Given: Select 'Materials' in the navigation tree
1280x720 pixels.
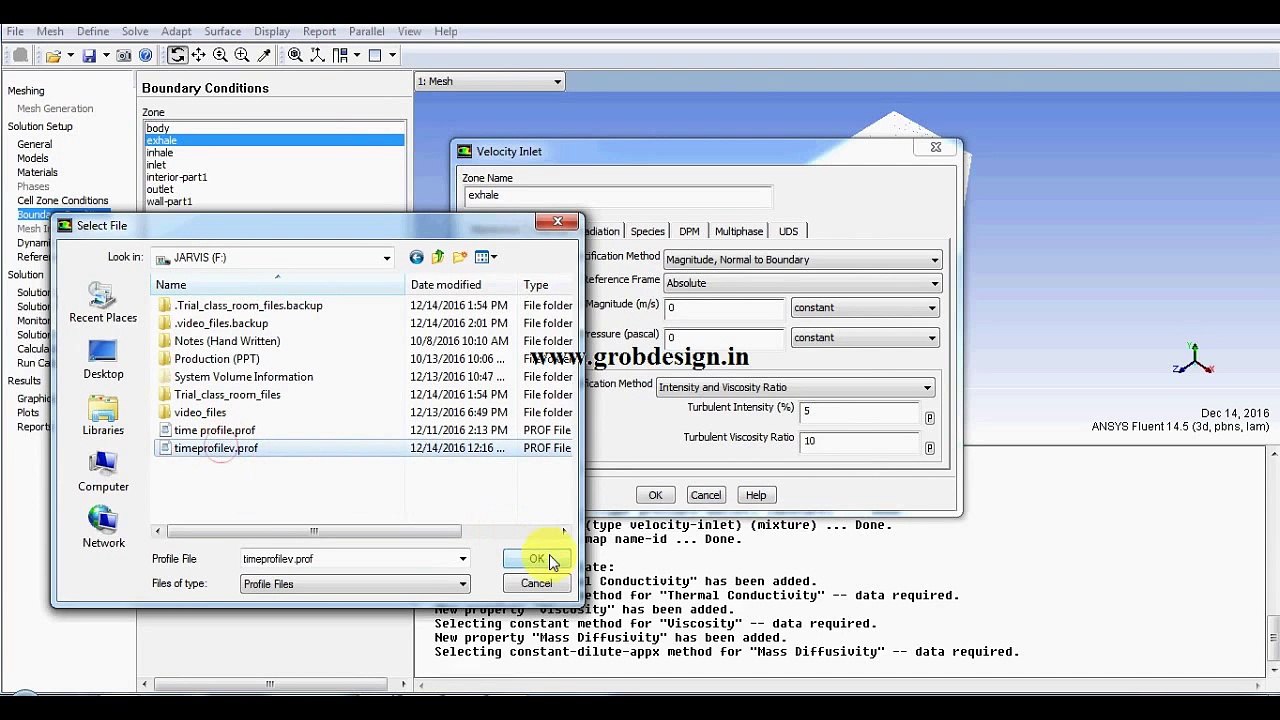Looking at the screenshot, I should point(37,173).
